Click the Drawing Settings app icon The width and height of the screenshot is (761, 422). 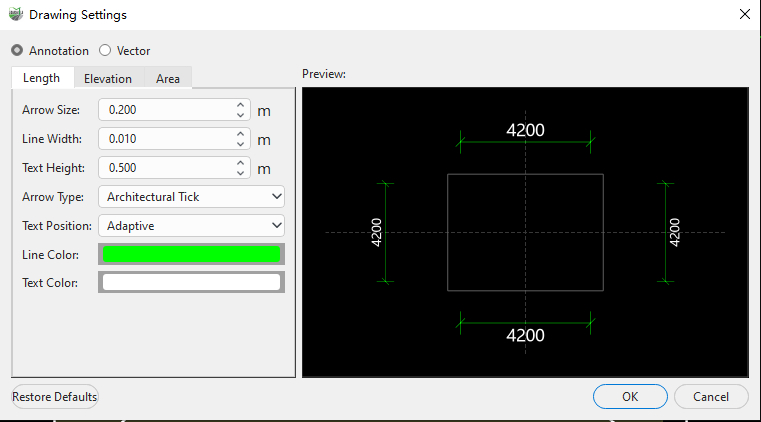pos(16,14)
